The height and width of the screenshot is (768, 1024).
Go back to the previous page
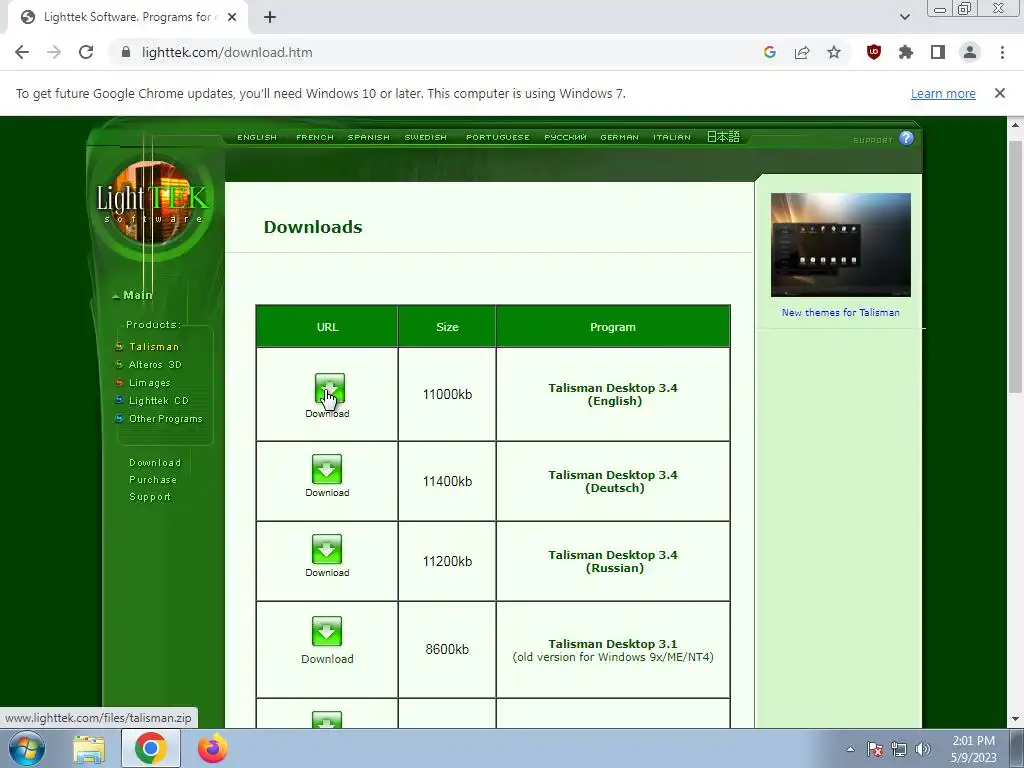coord(22,52)
